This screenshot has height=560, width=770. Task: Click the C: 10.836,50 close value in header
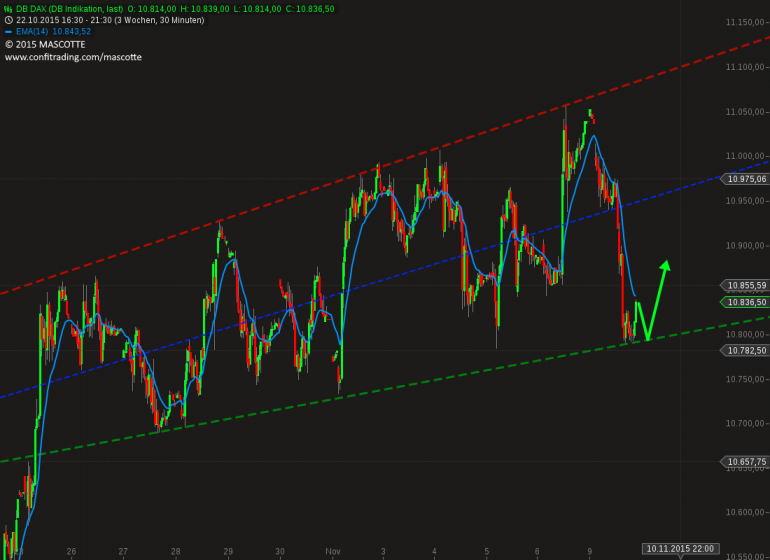click(x=310, y=9)
